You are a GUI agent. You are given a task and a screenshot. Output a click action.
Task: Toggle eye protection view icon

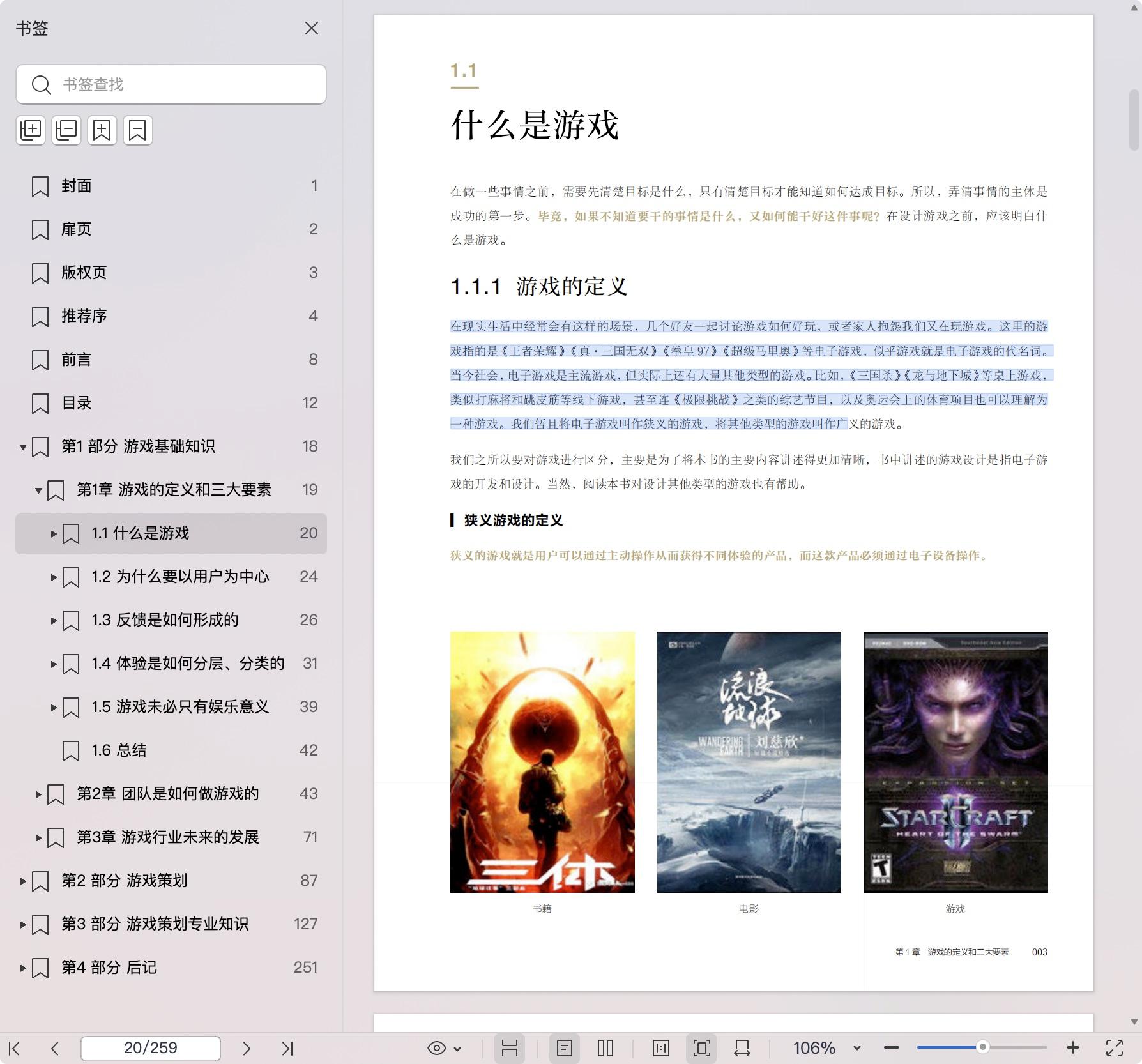coord(437,1048)
